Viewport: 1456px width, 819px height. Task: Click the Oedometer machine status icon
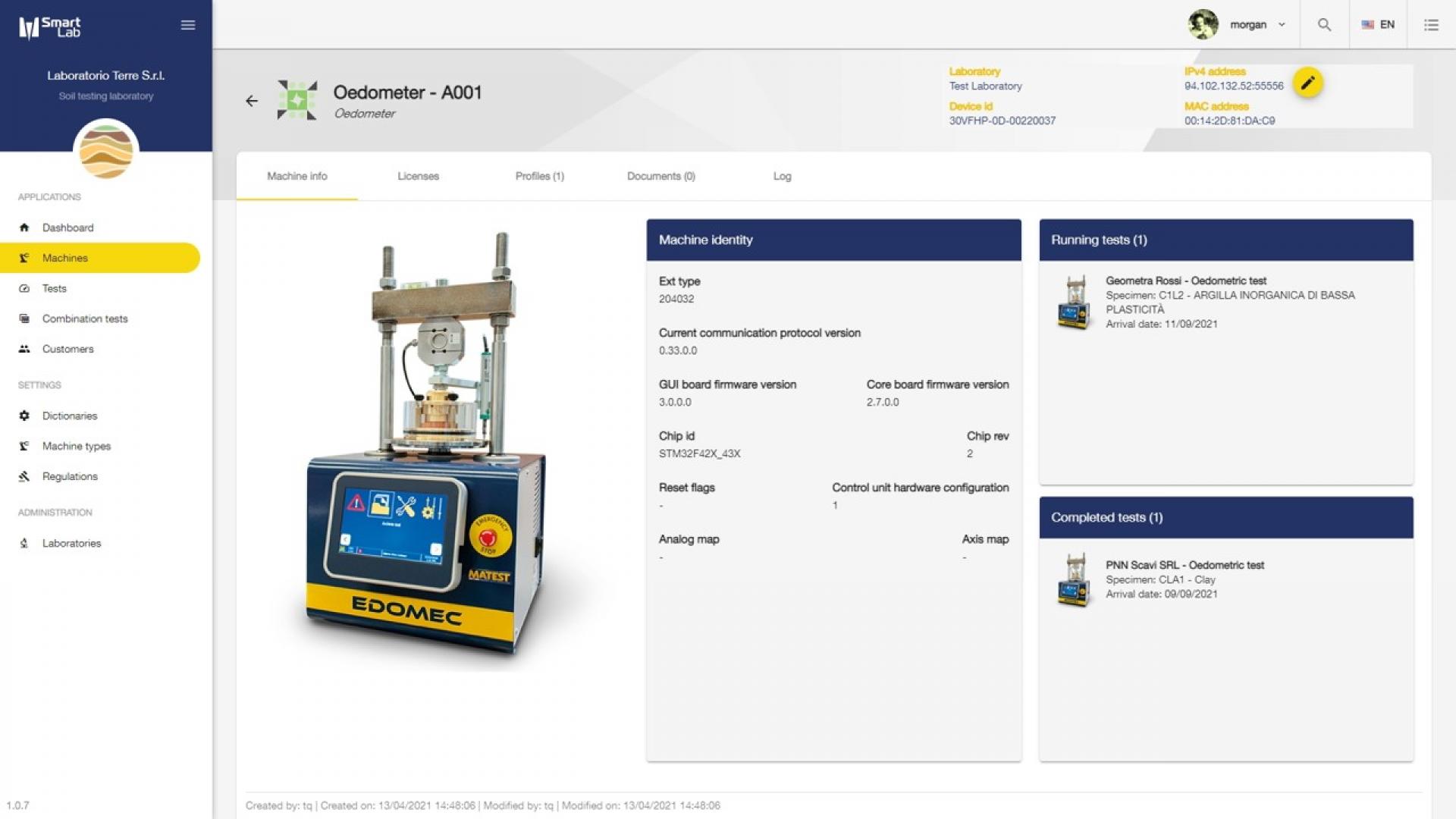(x=297, y=100)
